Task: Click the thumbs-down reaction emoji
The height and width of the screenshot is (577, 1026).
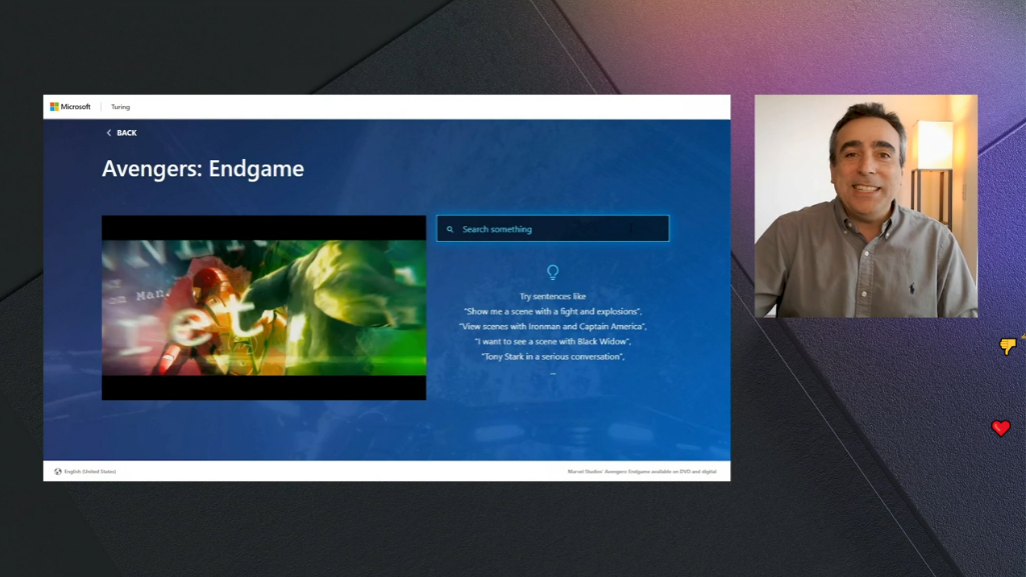Action: [x=1008, y=345]
